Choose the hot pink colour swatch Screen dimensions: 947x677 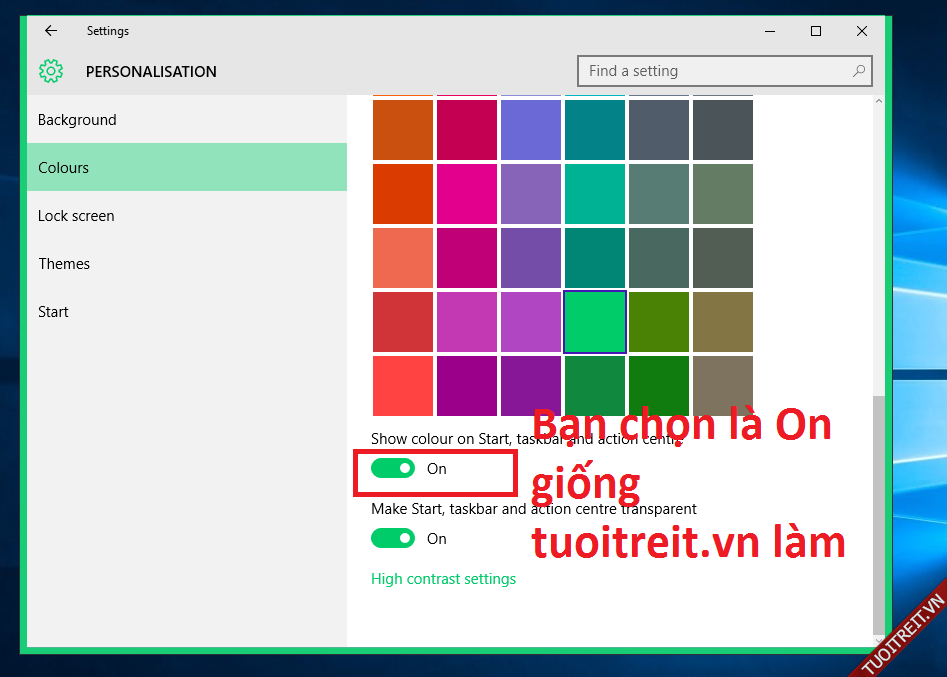467,194
